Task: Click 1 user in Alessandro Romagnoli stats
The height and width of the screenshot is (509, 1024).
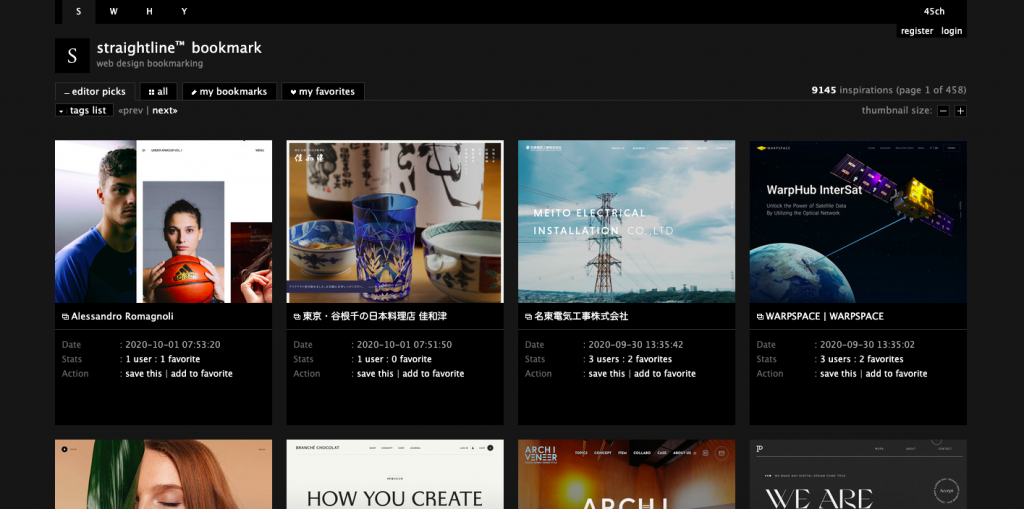Action: coord(138,359)
